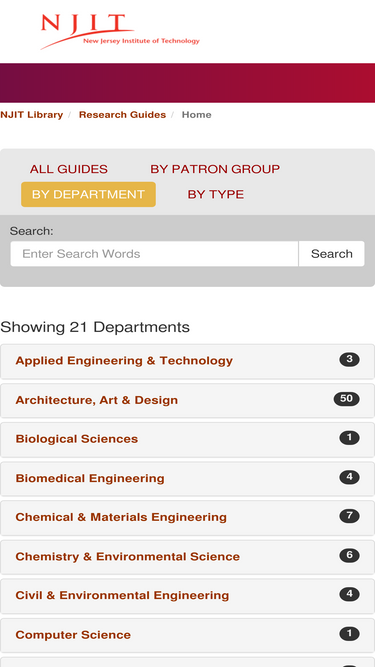Click the 7 guides count badge
The image size is (375, 667).
[349, 516]
